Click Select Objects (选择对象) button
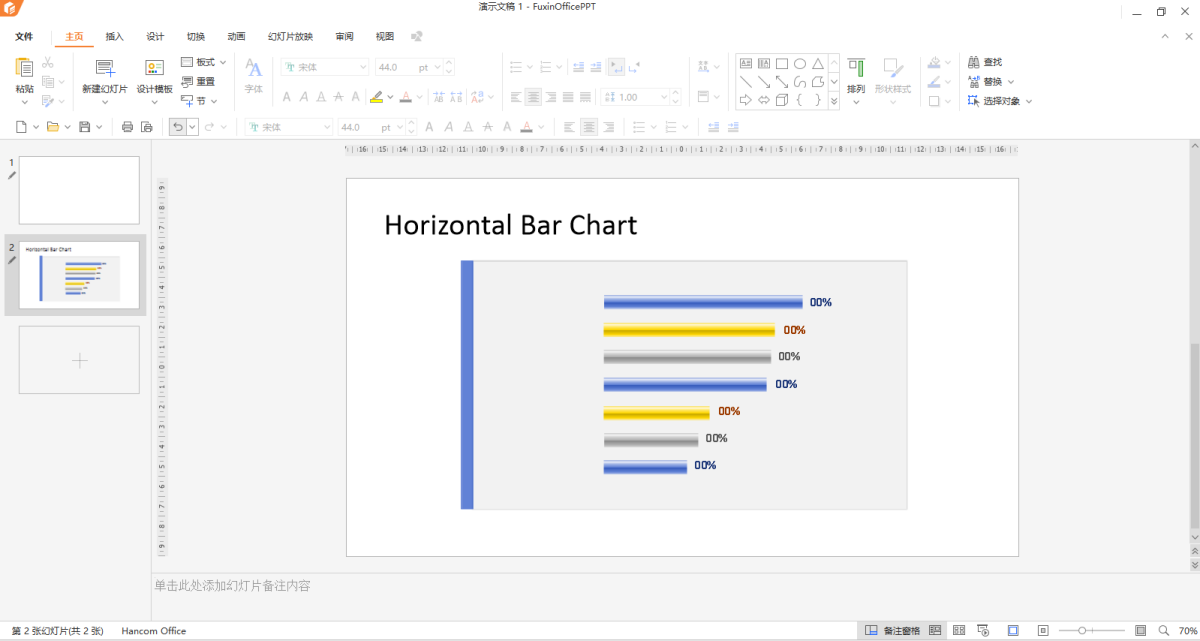 tap(999, 101)
